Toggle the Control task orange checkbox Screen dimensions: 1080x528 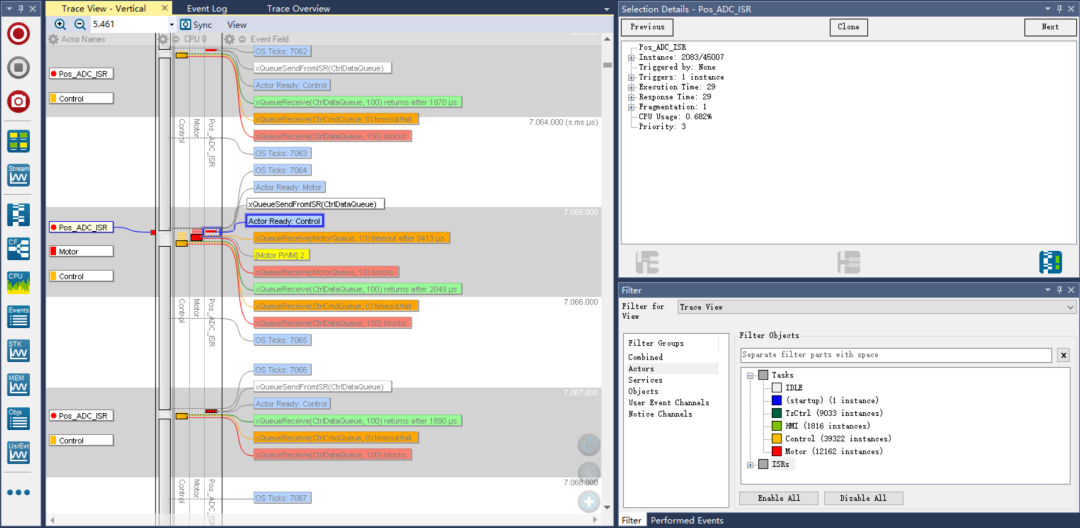[x=777, y=439]
